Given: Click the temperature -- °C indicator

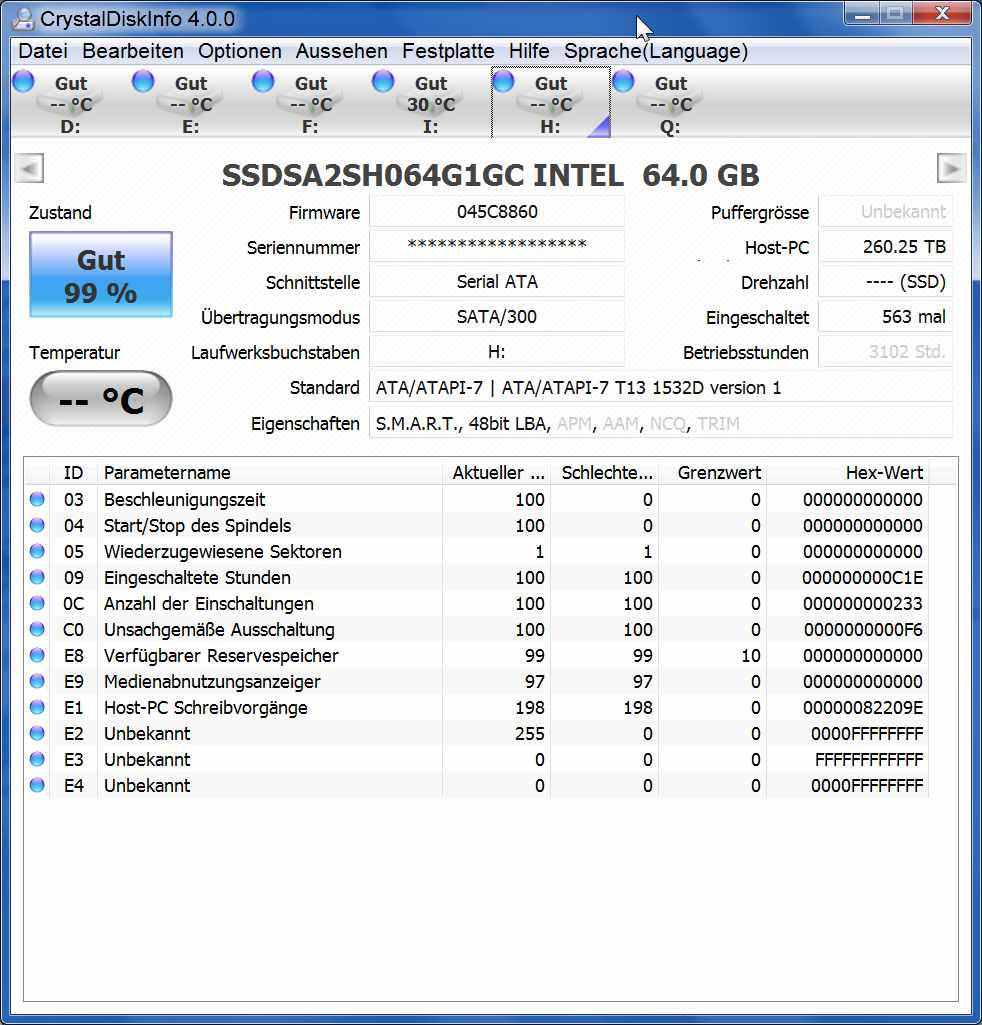Looking at the screenshot, I should pos(101,399).
